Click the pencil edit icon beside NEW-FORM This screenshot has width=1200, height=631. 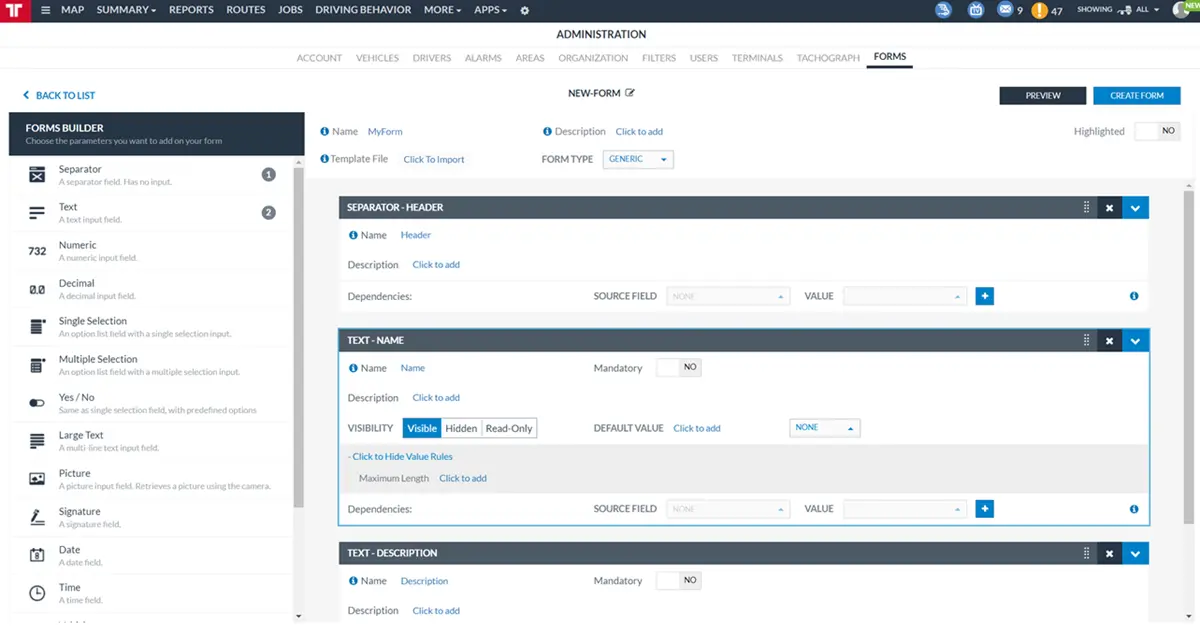coord(630,93)
